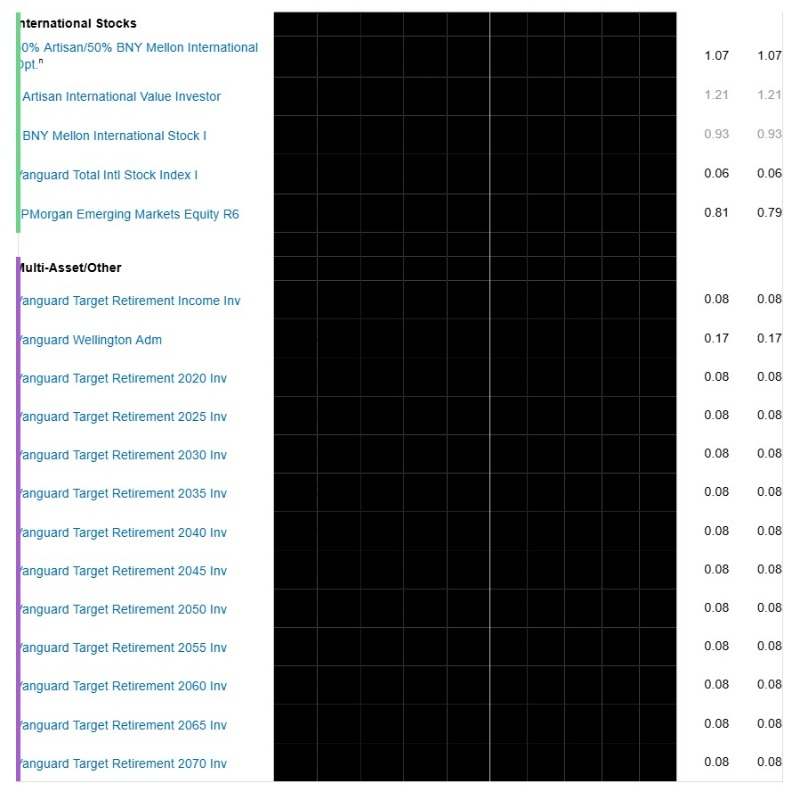Open Vanguard Target Retirement Income Inv
This screenshot has height=800, width=800.
pyautogui.click(x=129, y=301)
